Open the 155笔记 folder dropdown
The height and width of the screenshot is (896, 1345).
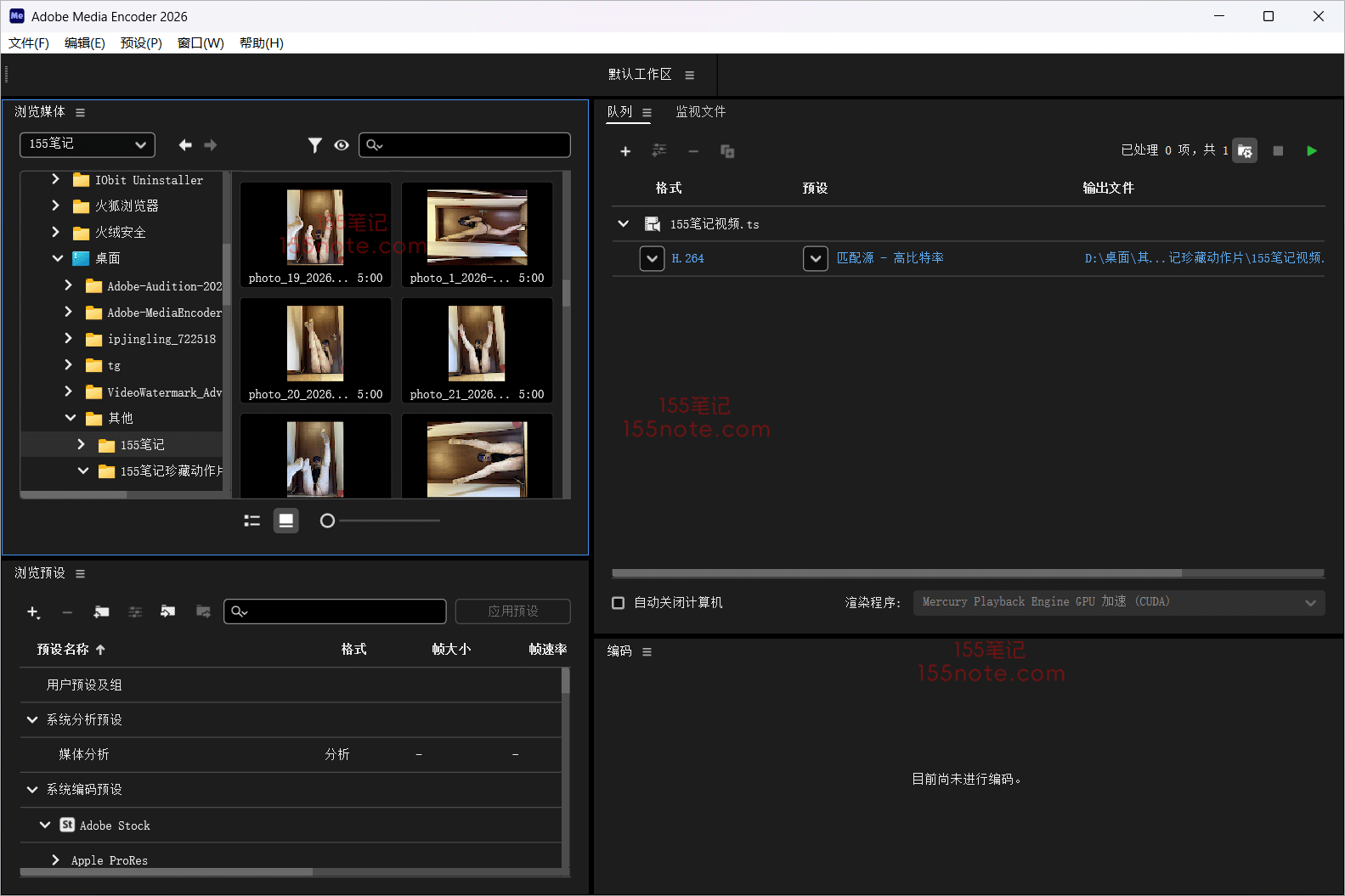coord(87,144)
